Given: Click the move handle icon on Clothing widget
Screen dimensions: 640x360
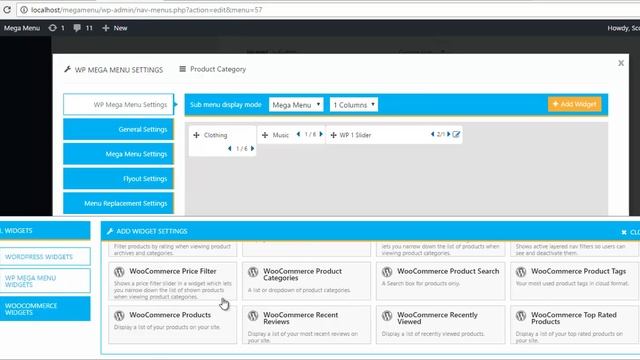Looking at the screenshot, I should tap(196, 135).
